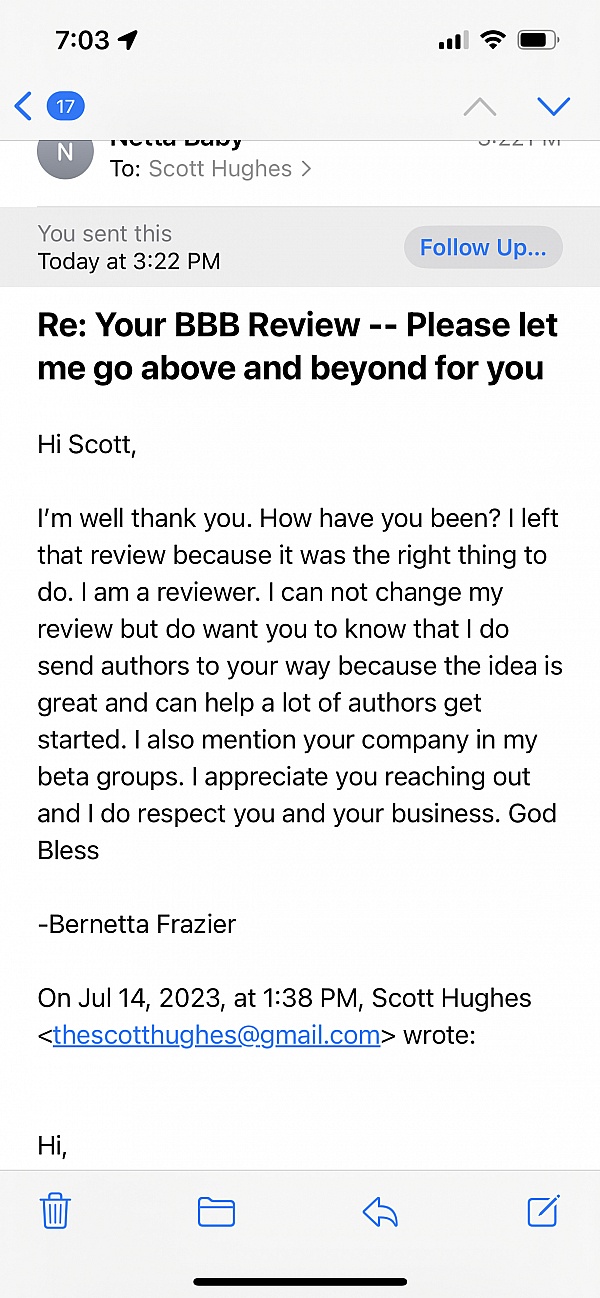The width and height of the screenshot is (600, 1298).
Task: Compose a new message
Action: pyautogui.click(x=544, y=1211)
